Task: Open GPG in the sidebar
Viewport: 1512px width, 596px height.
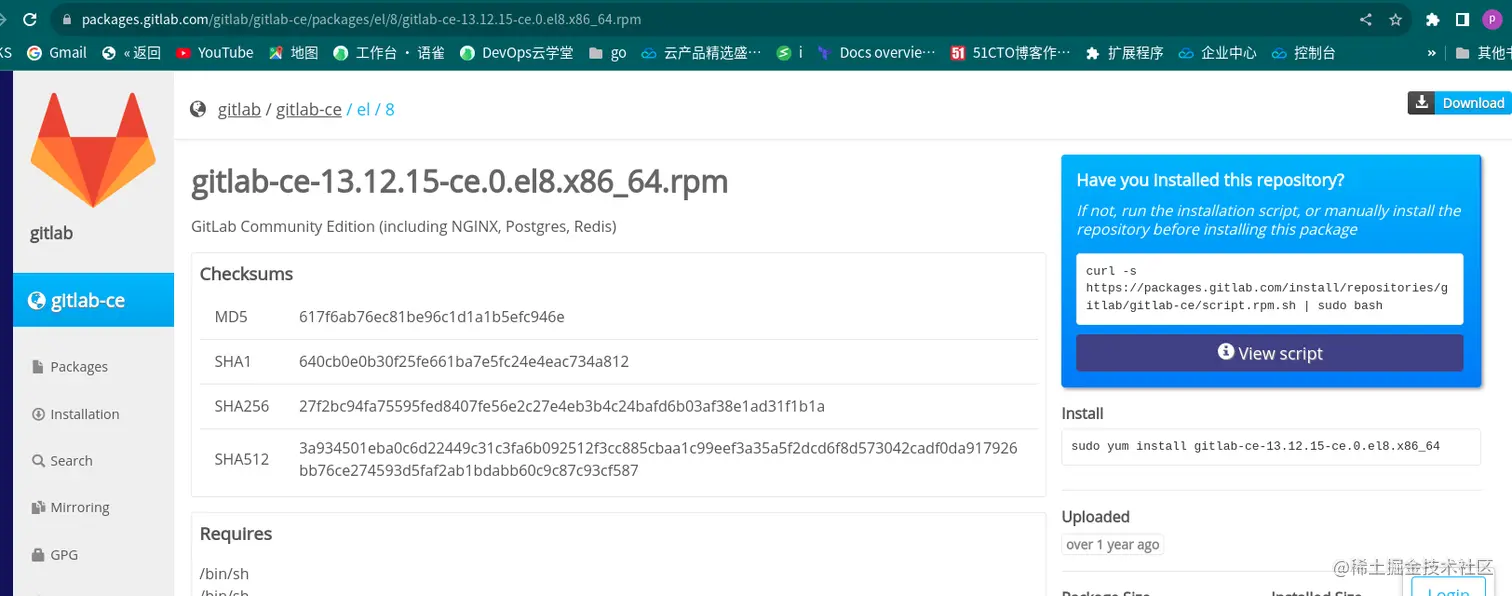Action: [x=55, y=555]
